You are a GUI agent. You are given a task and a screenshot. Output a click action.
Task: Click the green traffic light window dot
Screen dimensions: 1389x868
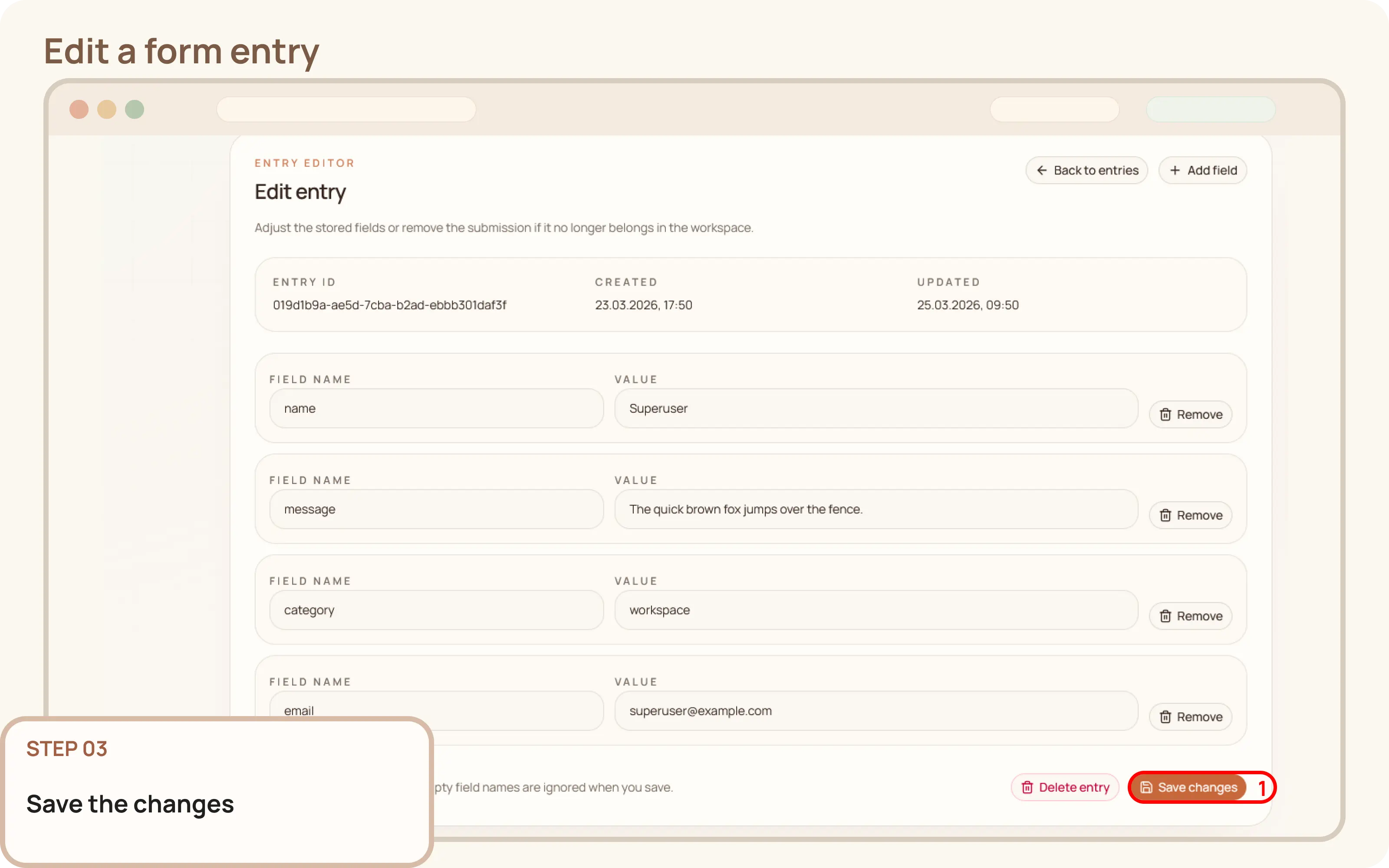[x=135, y=109]
